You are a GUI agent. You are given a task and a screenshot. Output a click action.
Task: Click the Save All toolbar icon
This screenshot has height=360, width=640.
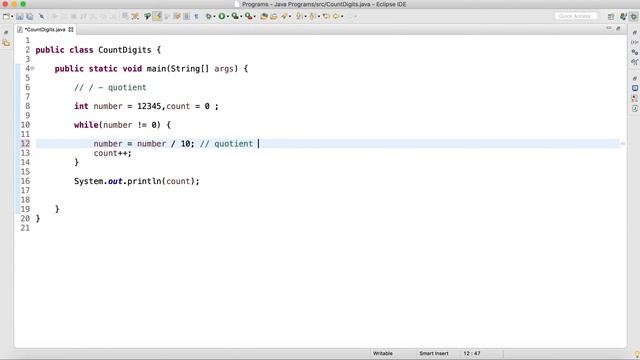tap(30, 16)
